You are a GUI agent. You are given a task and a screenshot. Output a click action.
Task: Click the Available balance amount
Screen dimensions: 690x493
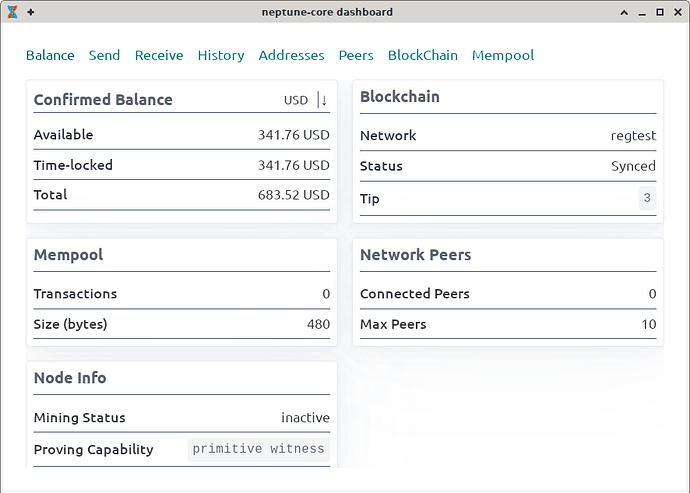(293, 135)
